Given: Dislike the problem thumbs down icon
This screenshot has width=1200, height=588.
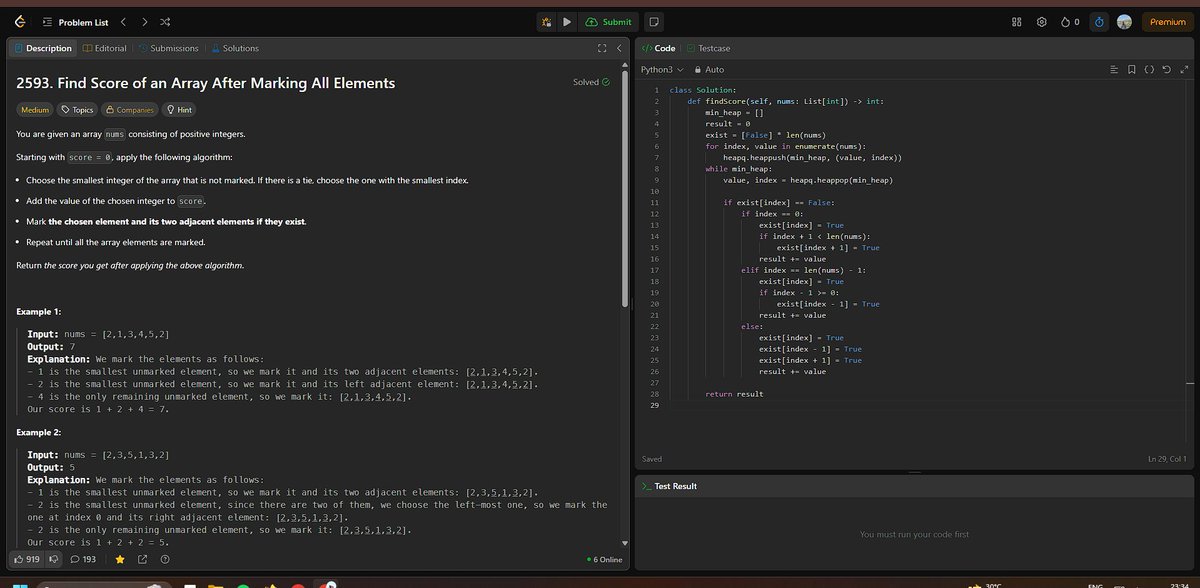Looking at the screenshot, I should (x=55, y=559).
